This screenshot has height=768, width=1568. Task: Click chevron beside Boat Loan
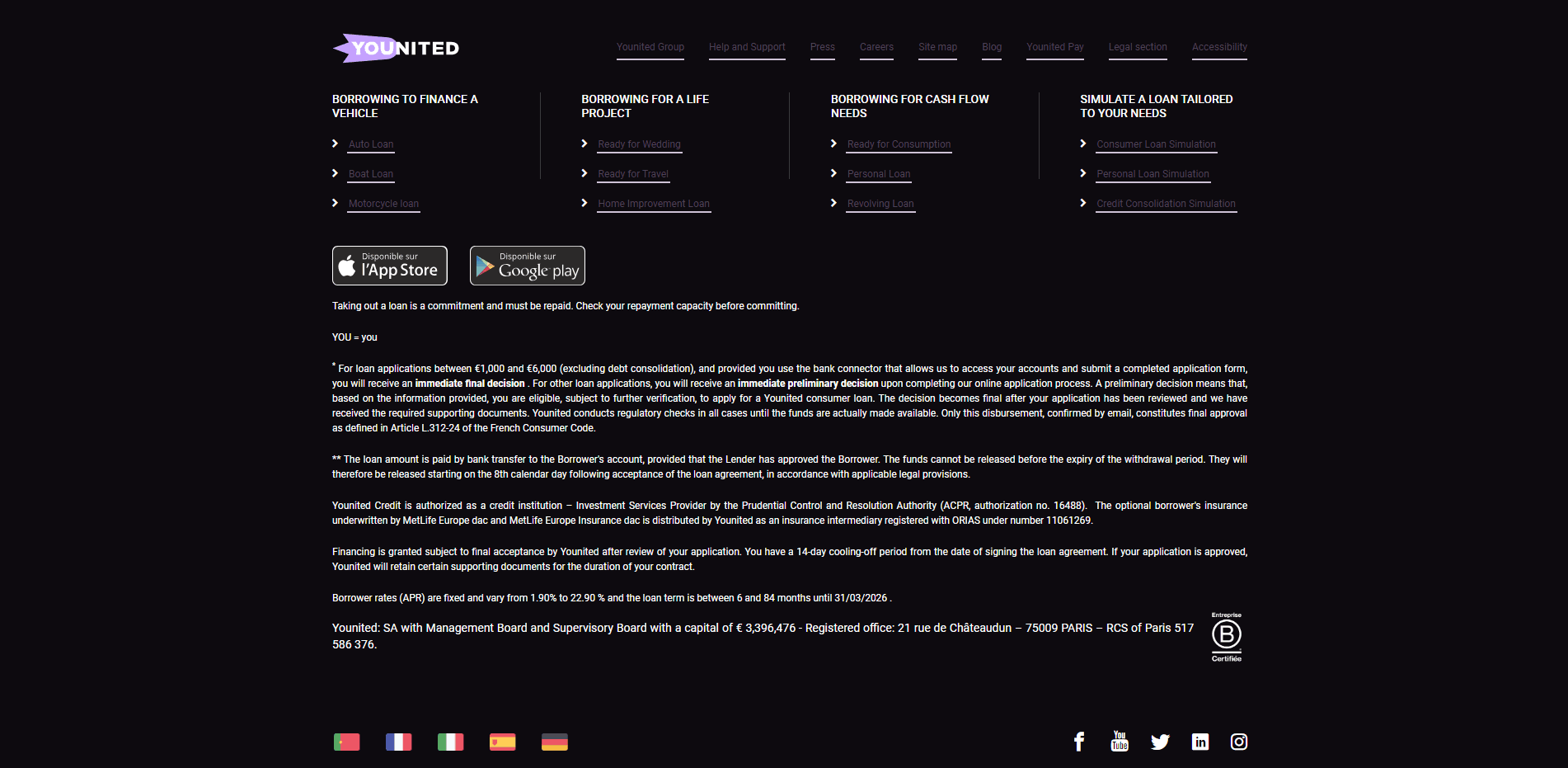(336, 173)
